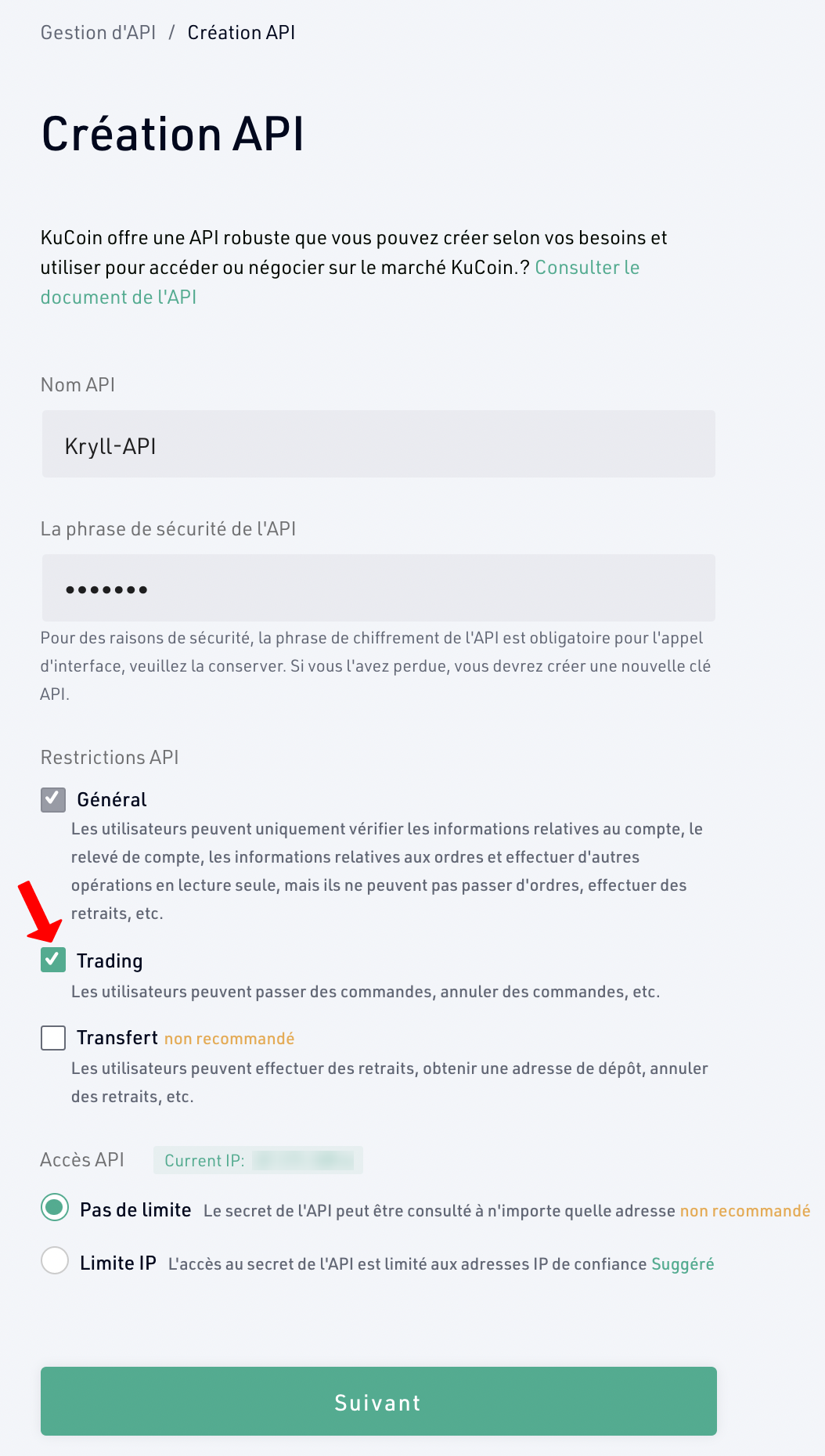Focus the API security passphrase field
This screenshot has height=1456, width=825.
tap(379, 588)
